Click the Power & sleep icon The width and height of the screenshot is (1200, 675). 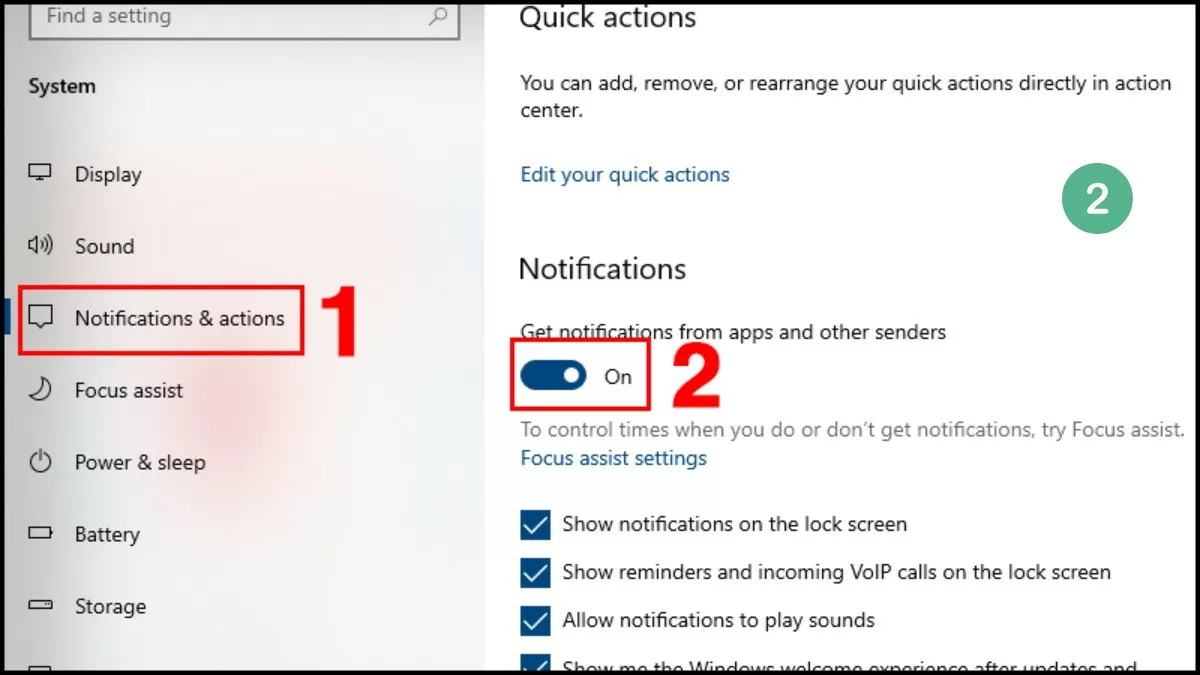pyautogui.click(x=42, y=462)
